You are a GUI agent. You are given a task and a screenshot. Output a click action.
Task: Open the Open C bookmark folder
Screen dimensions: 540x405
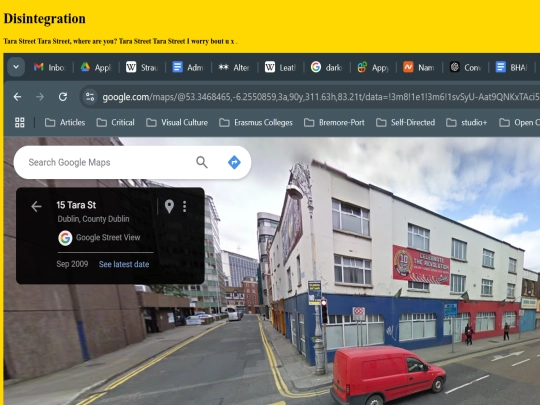pyautogui.click(x=519, y=122)
